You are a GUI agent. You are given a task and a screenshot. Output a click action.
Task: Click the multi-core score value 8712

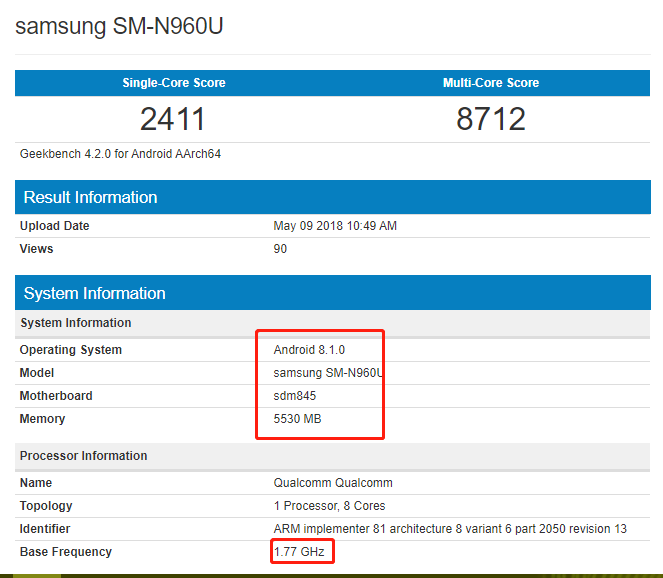(x=491, y=119)
